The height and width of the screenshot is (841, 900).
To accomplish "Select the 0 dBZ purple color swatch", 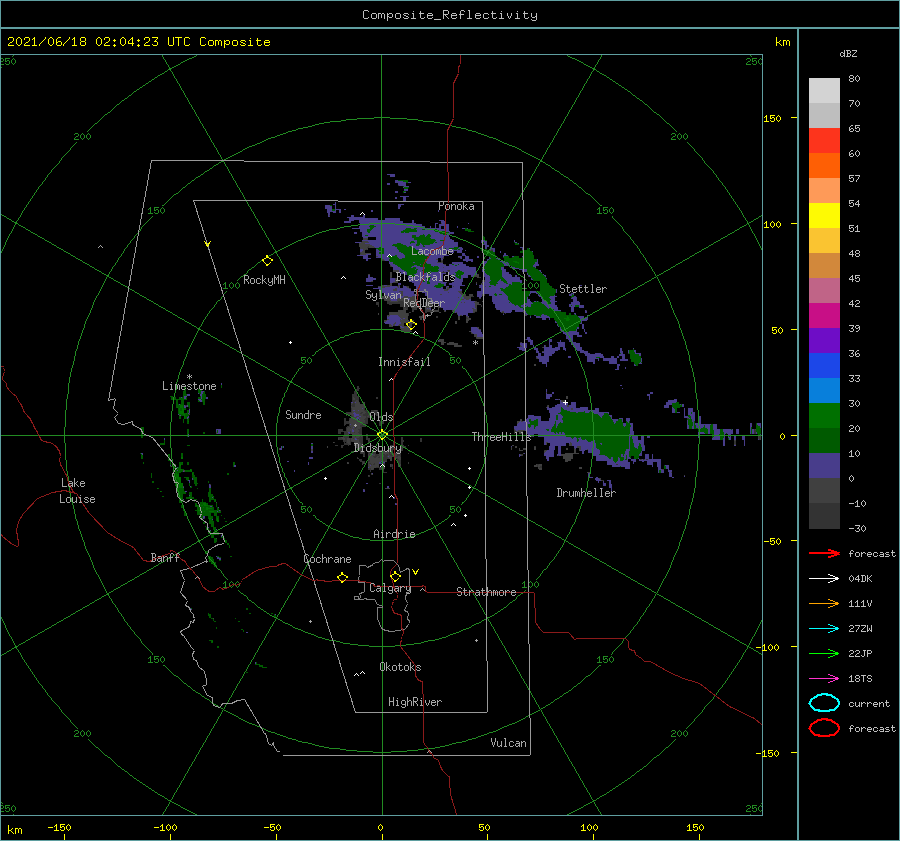I will point(824,466).
